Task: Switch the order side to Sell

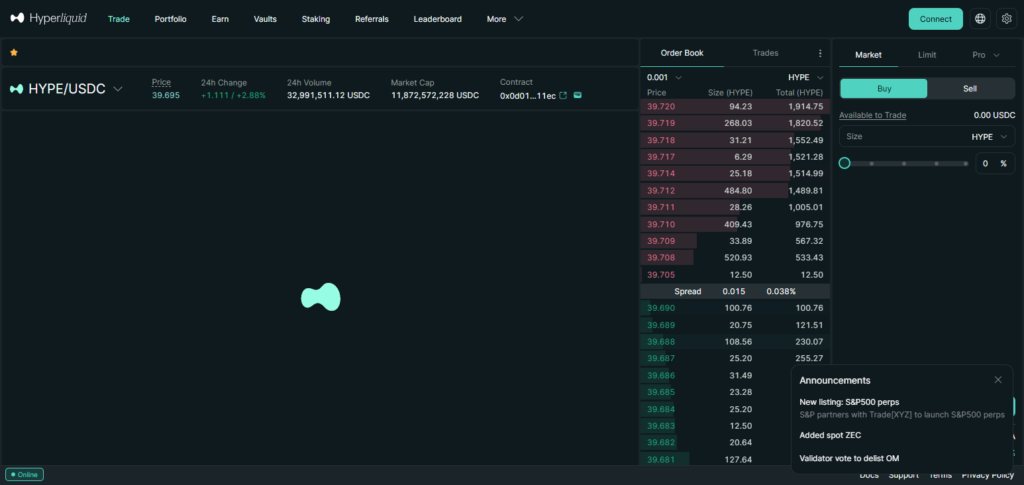Action: 970,88
